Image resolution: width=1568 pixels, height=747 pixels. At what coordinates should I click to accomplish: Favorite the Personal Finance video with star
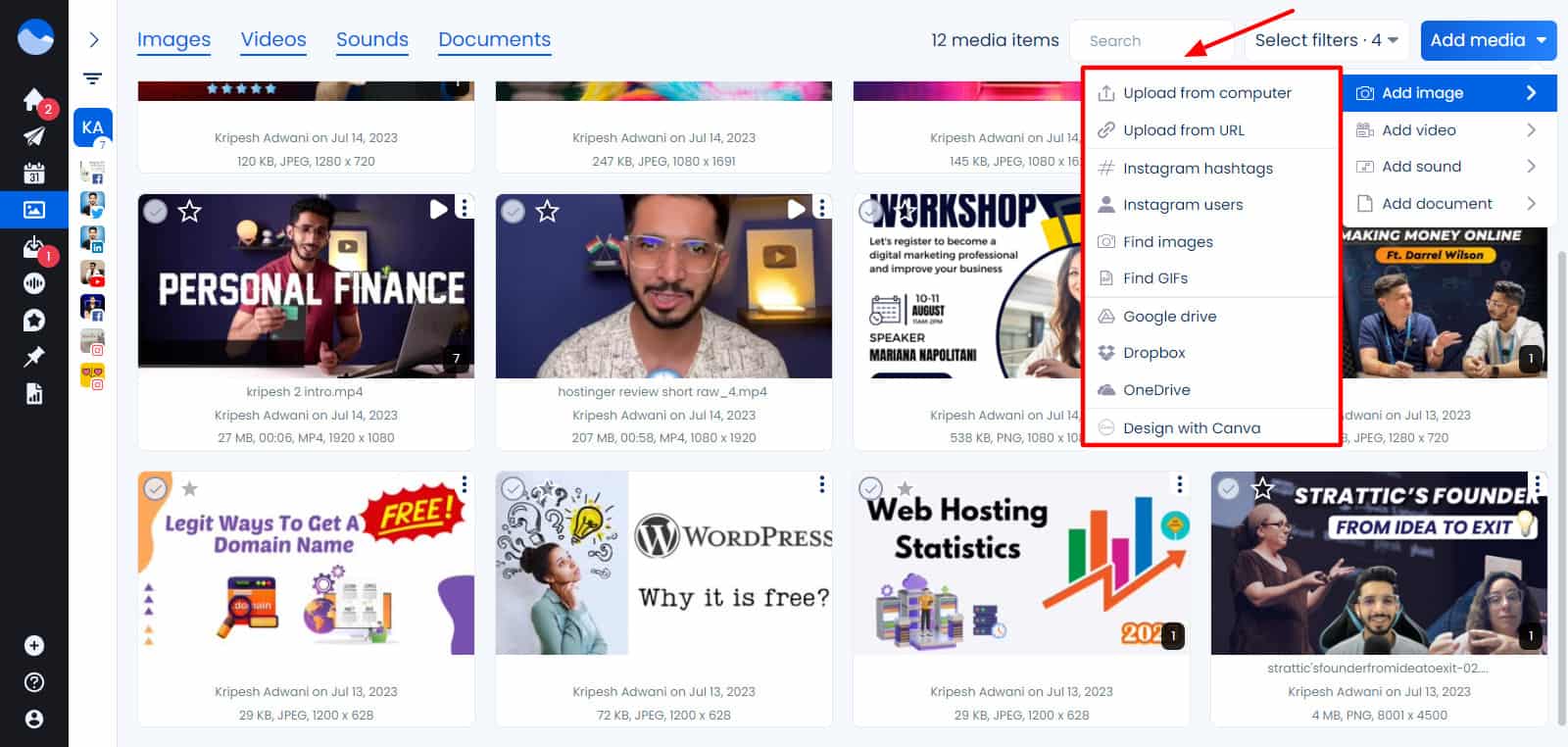190,211
